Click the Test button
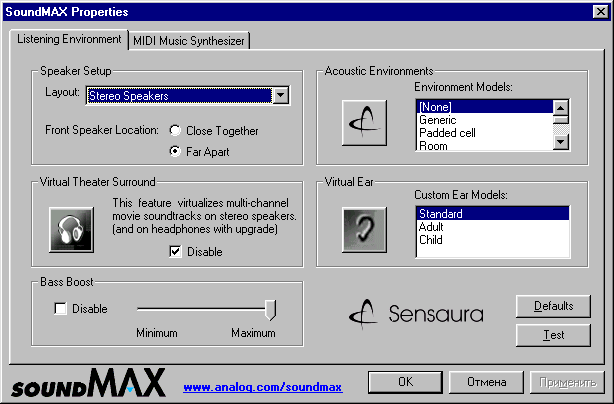 (x=553, y=335)
